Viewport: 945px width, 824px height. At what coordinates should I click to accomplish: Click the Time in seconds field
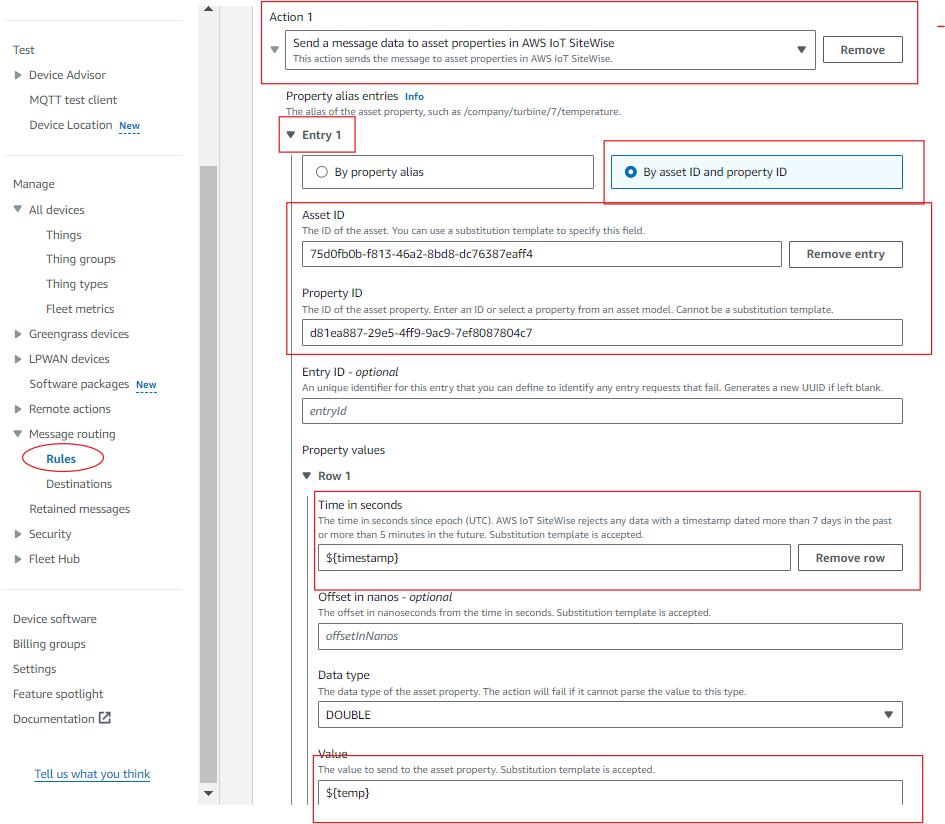point(554,558)
